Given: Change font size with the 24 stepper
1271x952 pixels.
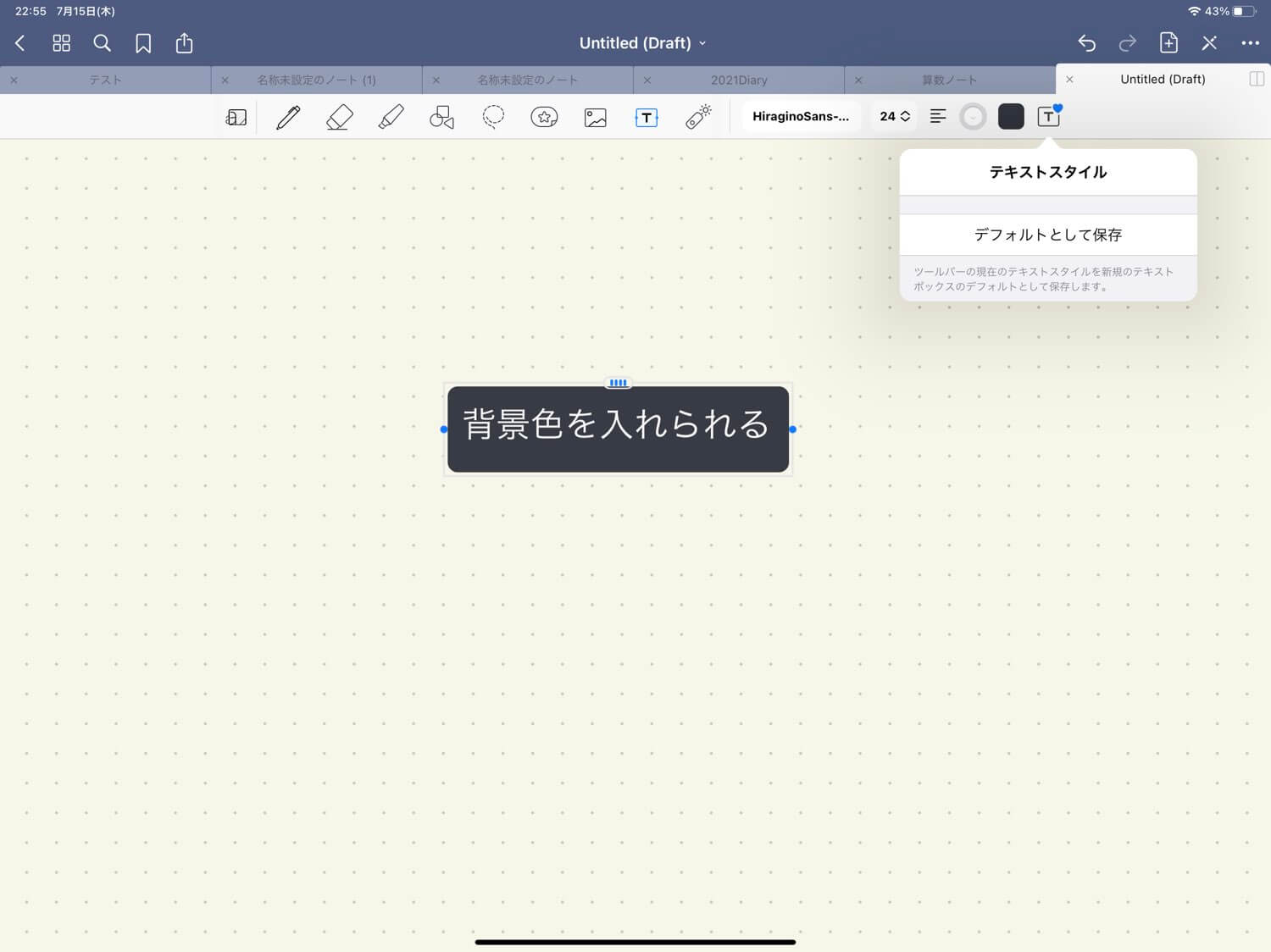Looking at the screenshot, I should coord(895,116).
